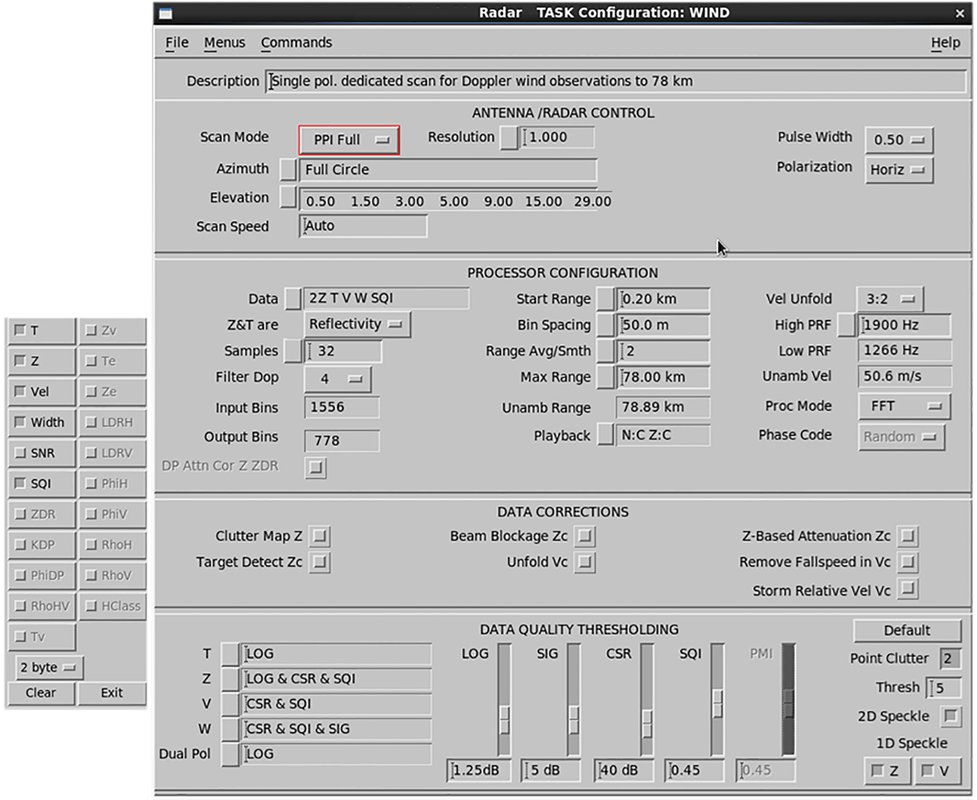Click the SQI threshold slider handle

click(x=718, y=704)
